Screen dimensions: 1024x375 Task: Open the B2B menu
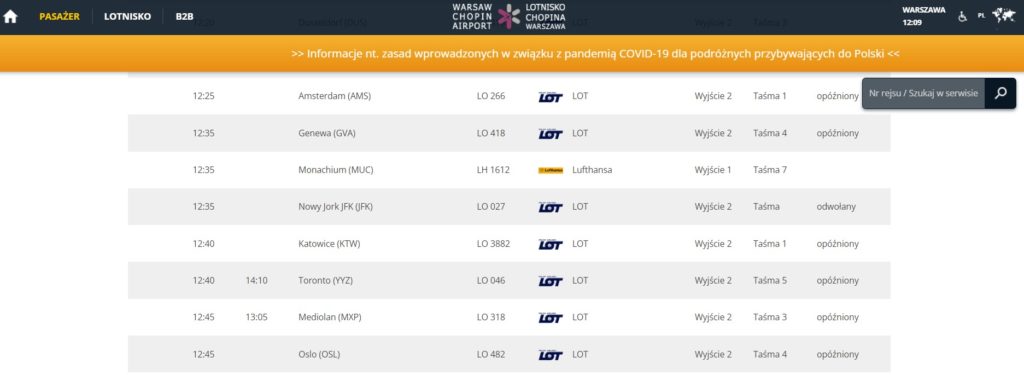(184, 16)
